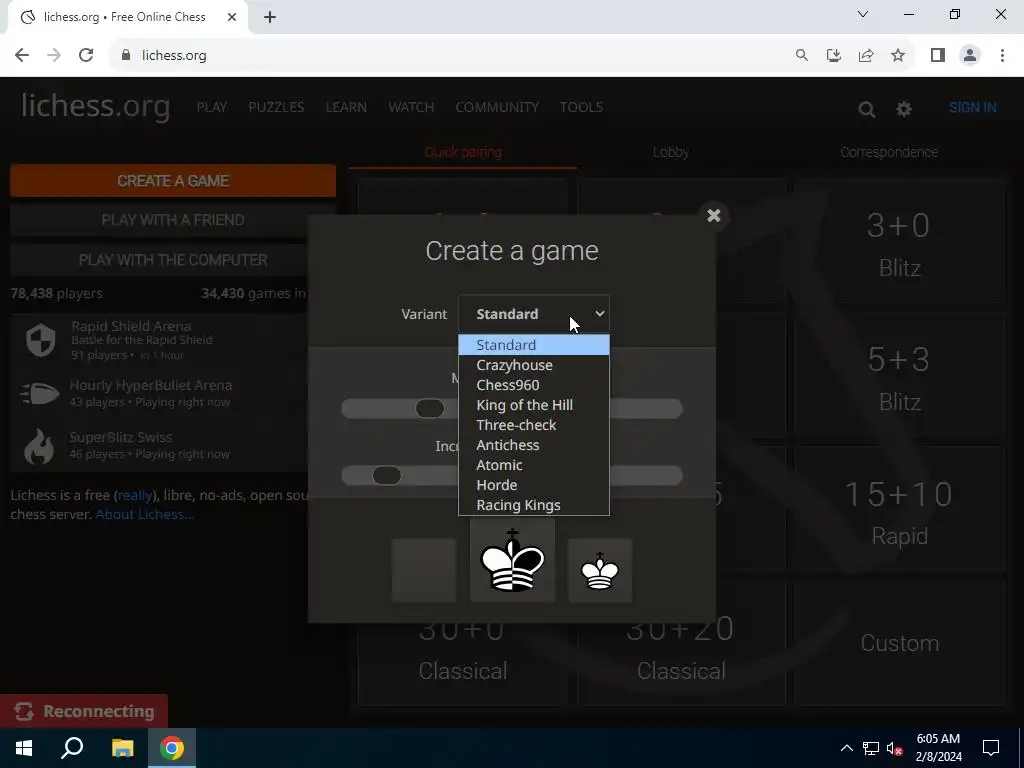Open the PUZZLES menu
Screen dimensions: 1024x768
pos(276,107)
